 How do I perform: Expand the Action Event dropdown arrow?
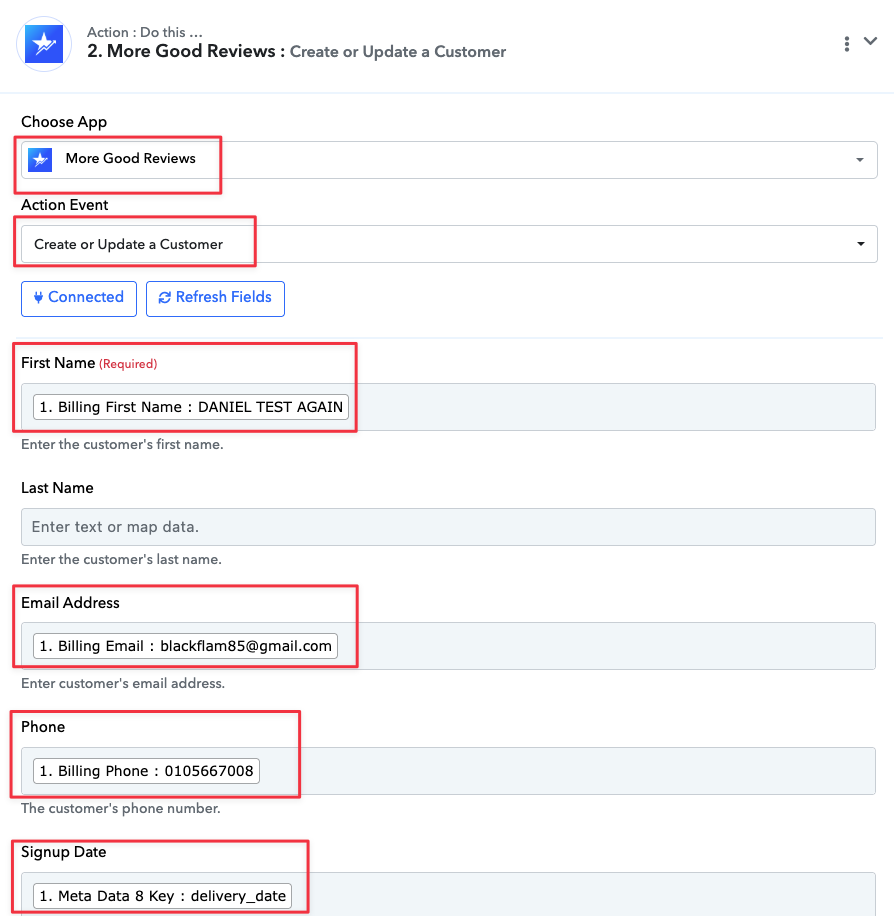click(860, 244)
